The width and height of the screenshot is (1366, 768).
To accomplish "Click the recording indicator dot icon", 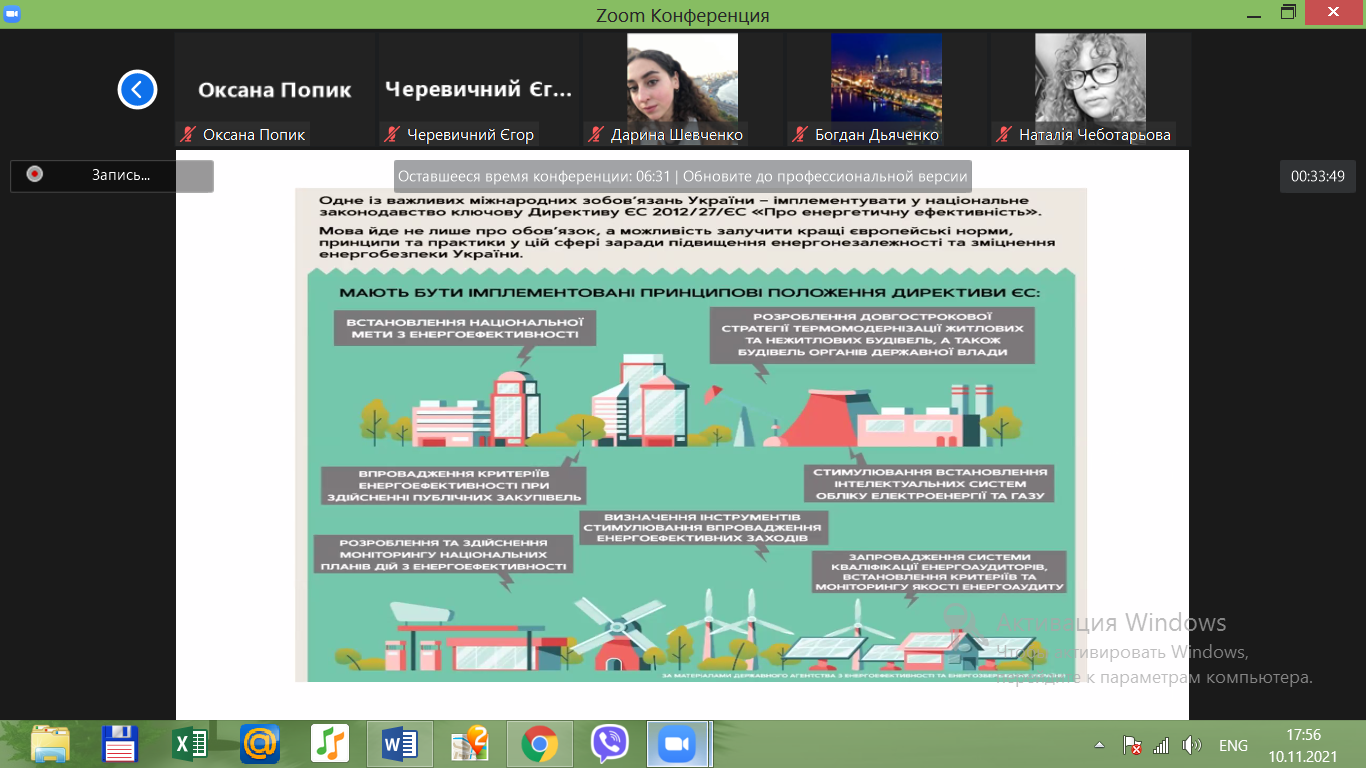I will tap(35, 174).
